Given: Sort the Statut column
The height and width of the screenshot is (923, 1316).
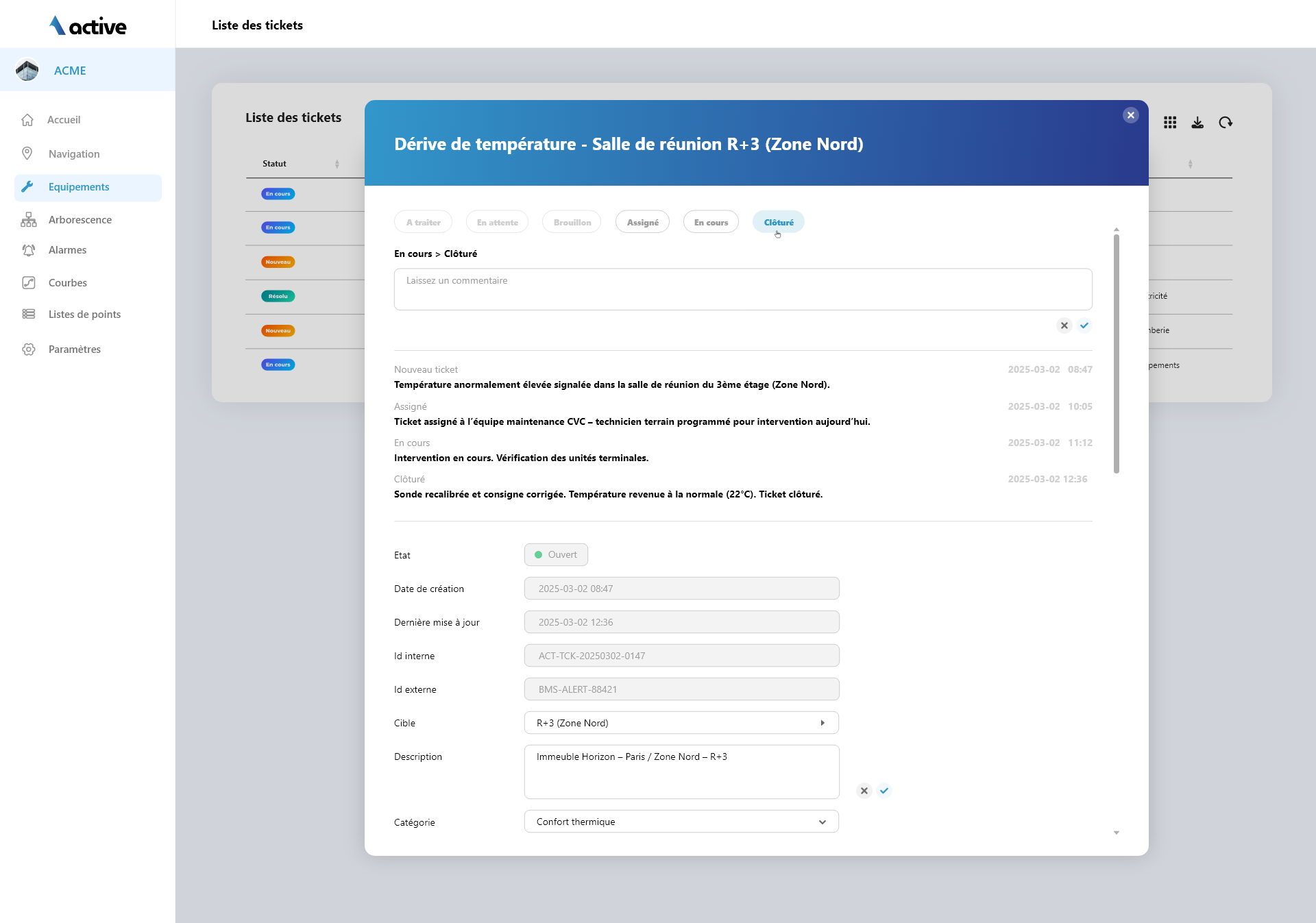Looking at the screenshot, I should pos(337,164).
